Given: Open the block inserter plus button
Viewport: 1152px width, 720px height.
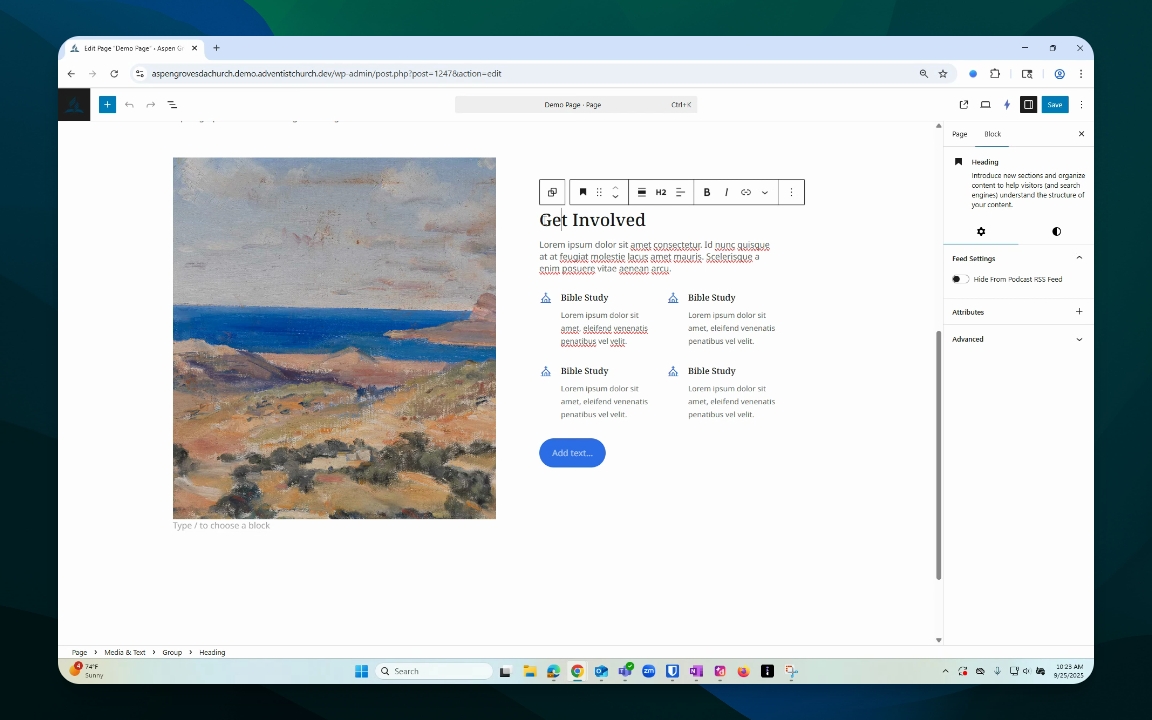Looking at the screenshot, I should [x=107, y=105].
